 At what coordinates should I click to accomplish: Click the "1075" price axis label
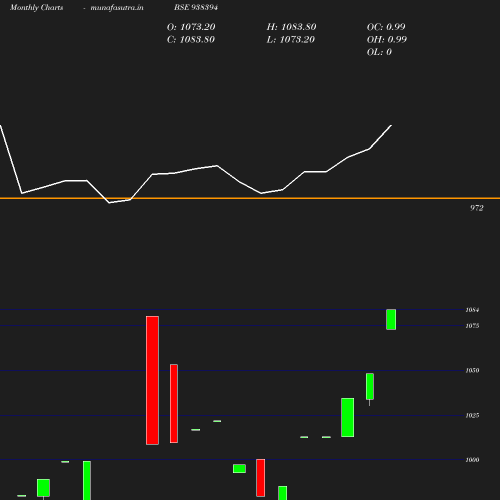472,326
